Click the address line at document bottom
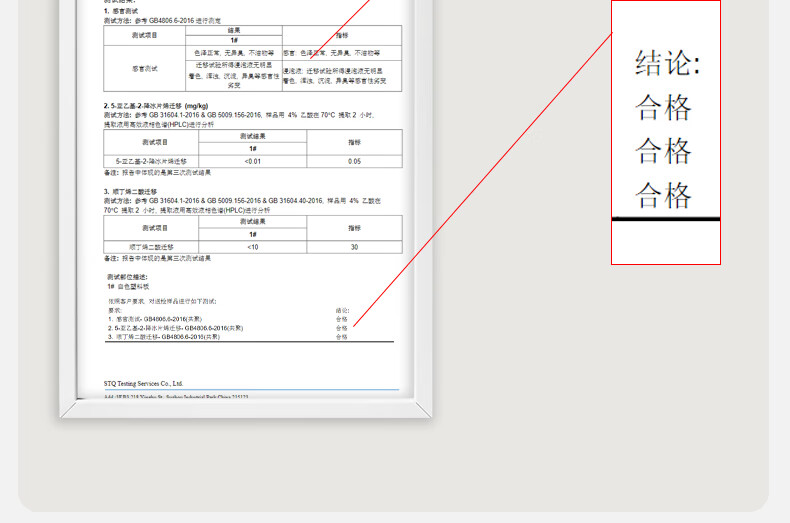 (180, 397)
